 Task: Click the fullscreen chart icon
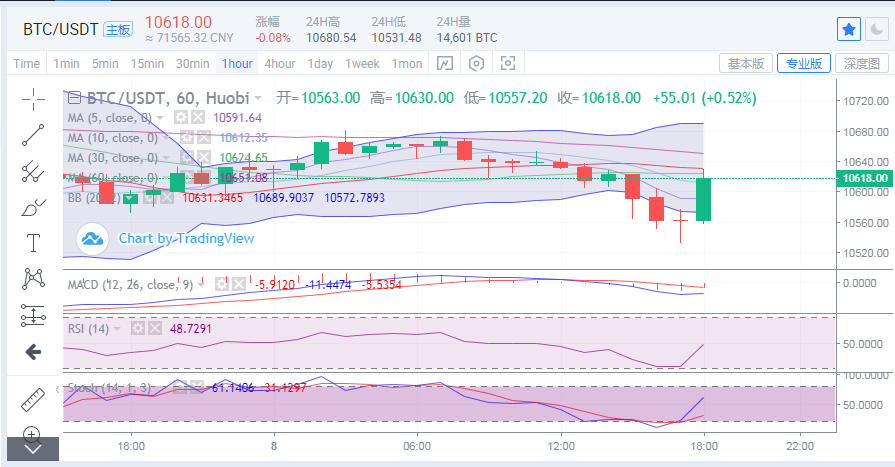(508, 63)
